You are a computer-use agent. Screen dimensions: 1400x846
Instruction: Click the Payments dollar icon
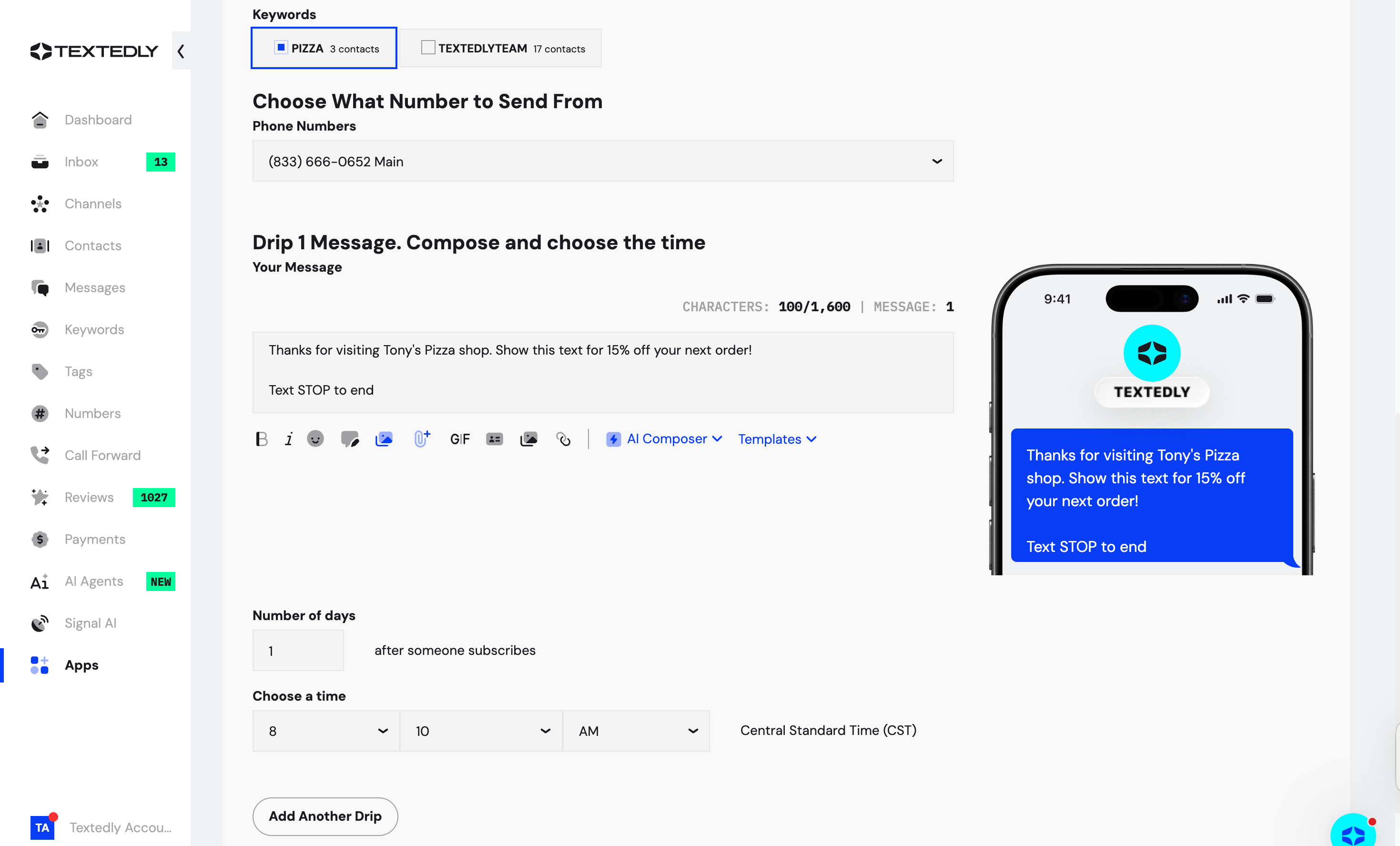tap(40, 539)
